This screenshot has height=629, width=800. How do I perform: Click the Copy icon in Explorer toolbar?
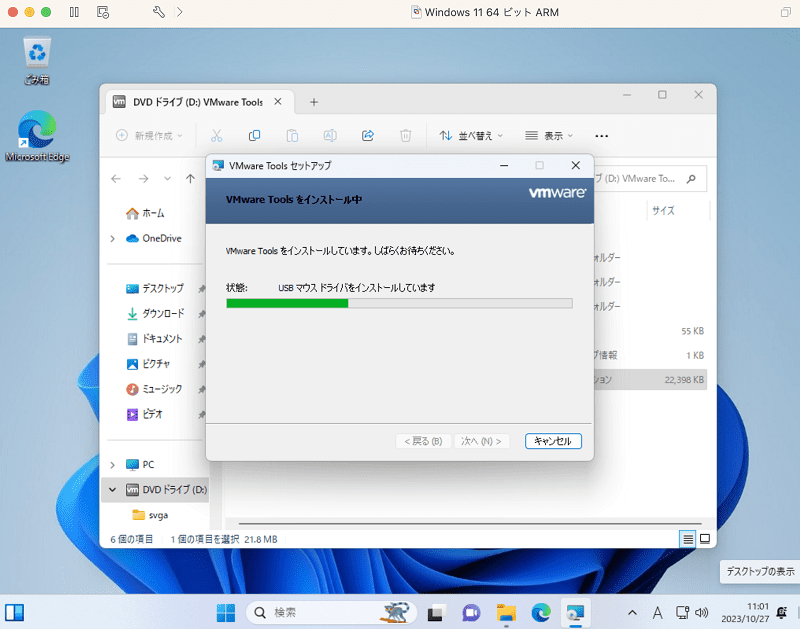254,136
